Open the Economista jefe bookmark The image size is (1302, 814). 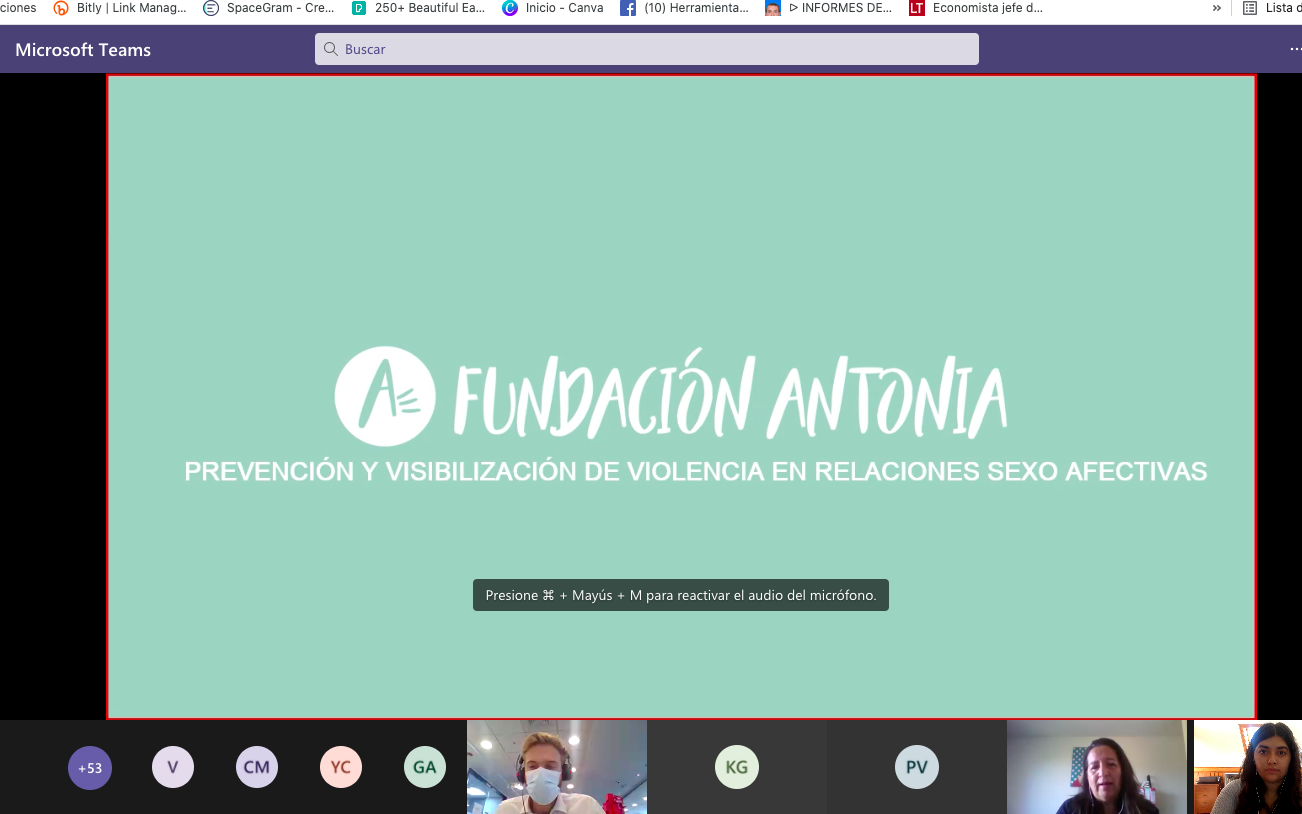pyautogui.click(x=977, y=8)
